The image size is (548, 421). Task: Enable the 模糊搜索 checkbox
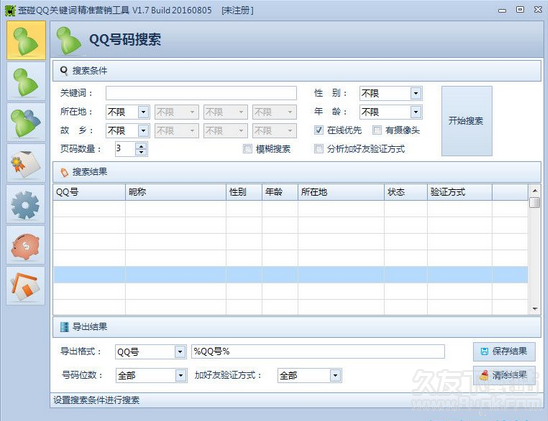(247, 149)
